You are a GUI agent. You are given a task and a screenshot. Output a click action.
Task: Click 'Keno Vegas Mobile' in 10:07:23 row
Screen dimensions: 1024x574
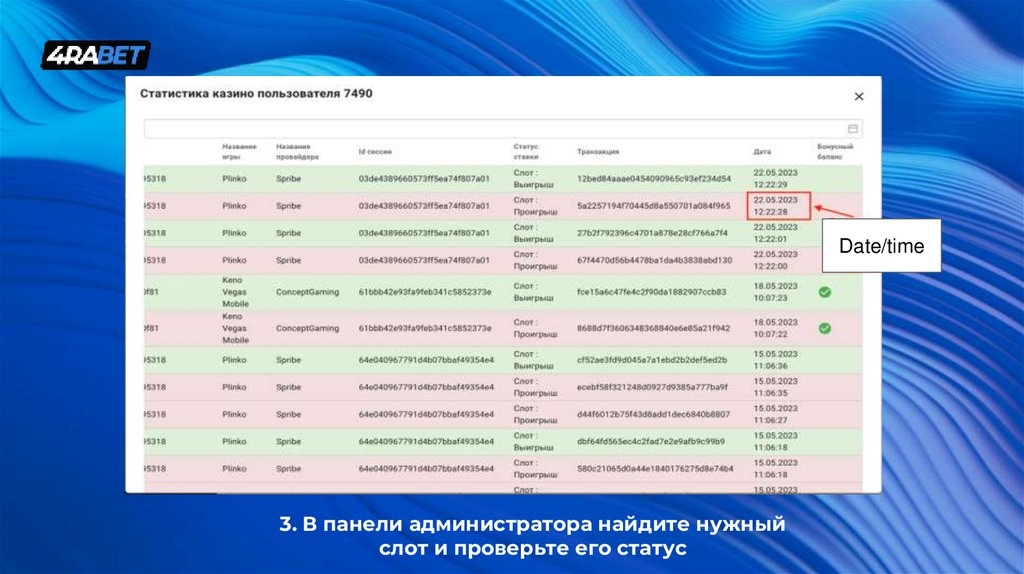click(235, 292)
